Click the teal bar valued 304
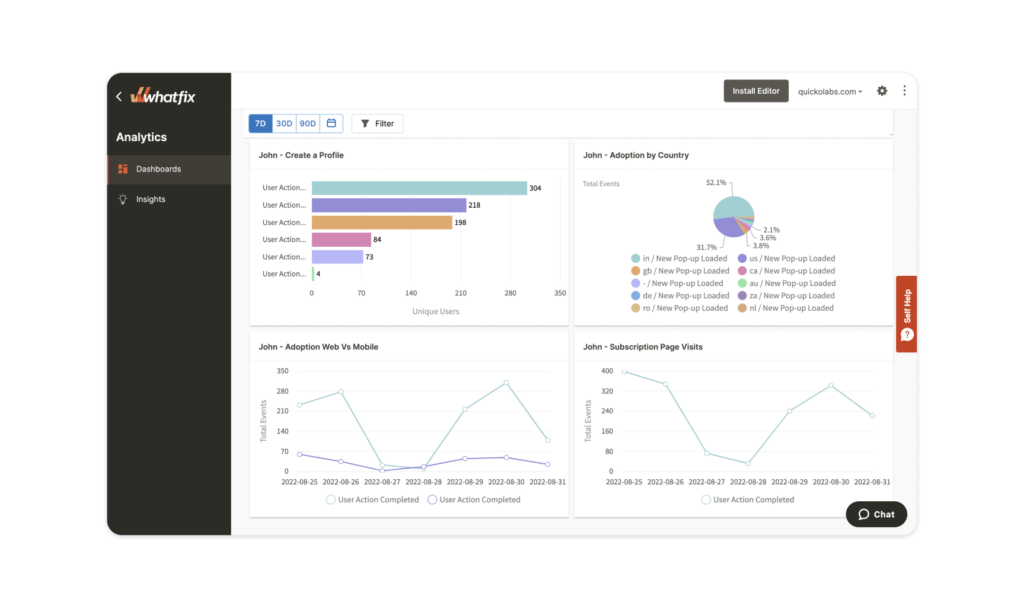Image resolution: width=1024 pixels, height=608 pixels. [x=419, y=188]
